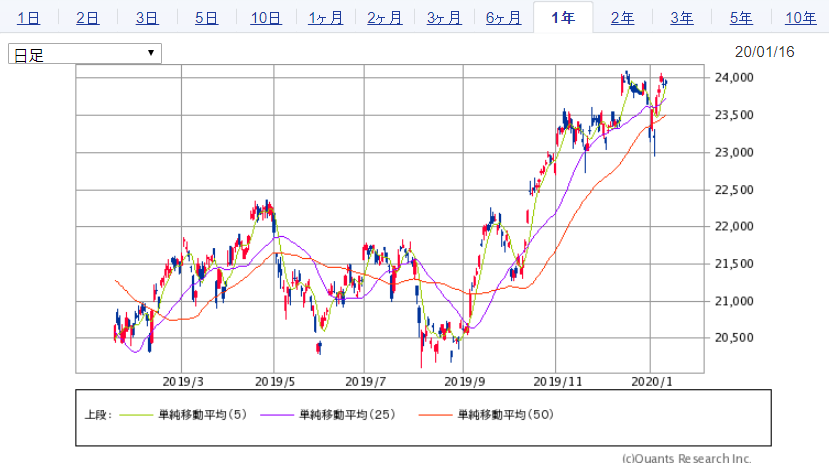
Task: Click the 2019/7 date axis label
Action: pos(365,382)
